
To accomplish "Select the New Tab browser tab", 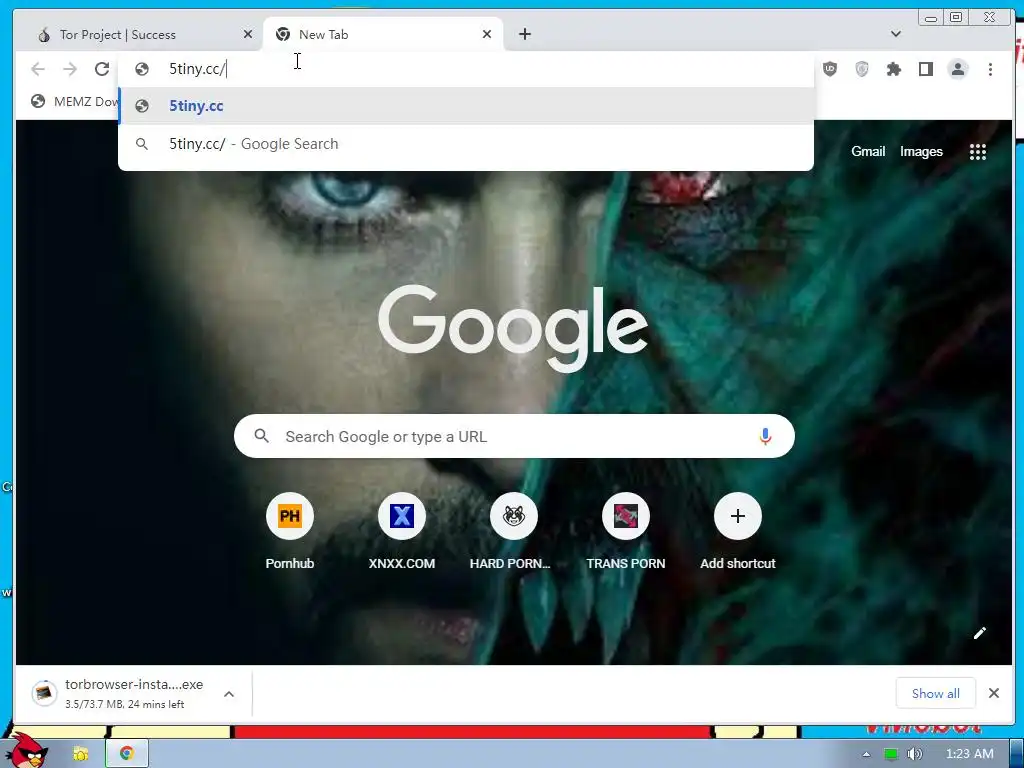I will click(383, 35).
